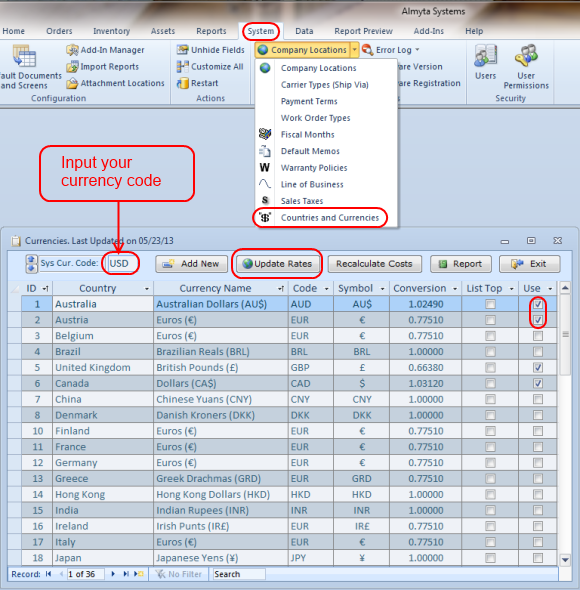Click globe icon beside Company Locations menu entry
580x590 pixels.
pos(265,68)
